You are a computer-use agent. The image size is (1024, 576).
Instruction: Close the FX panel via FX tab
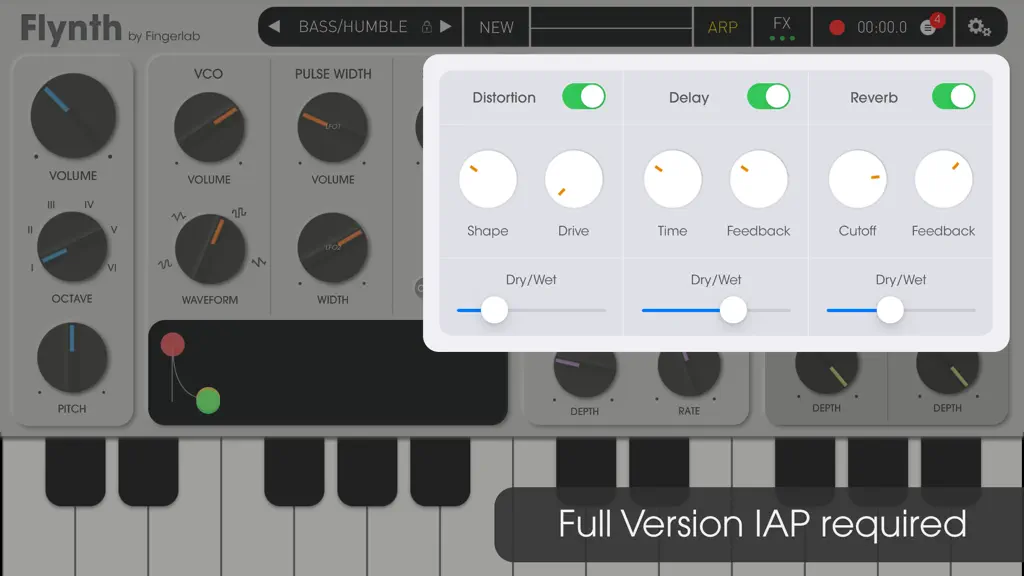tap(782, 27)
